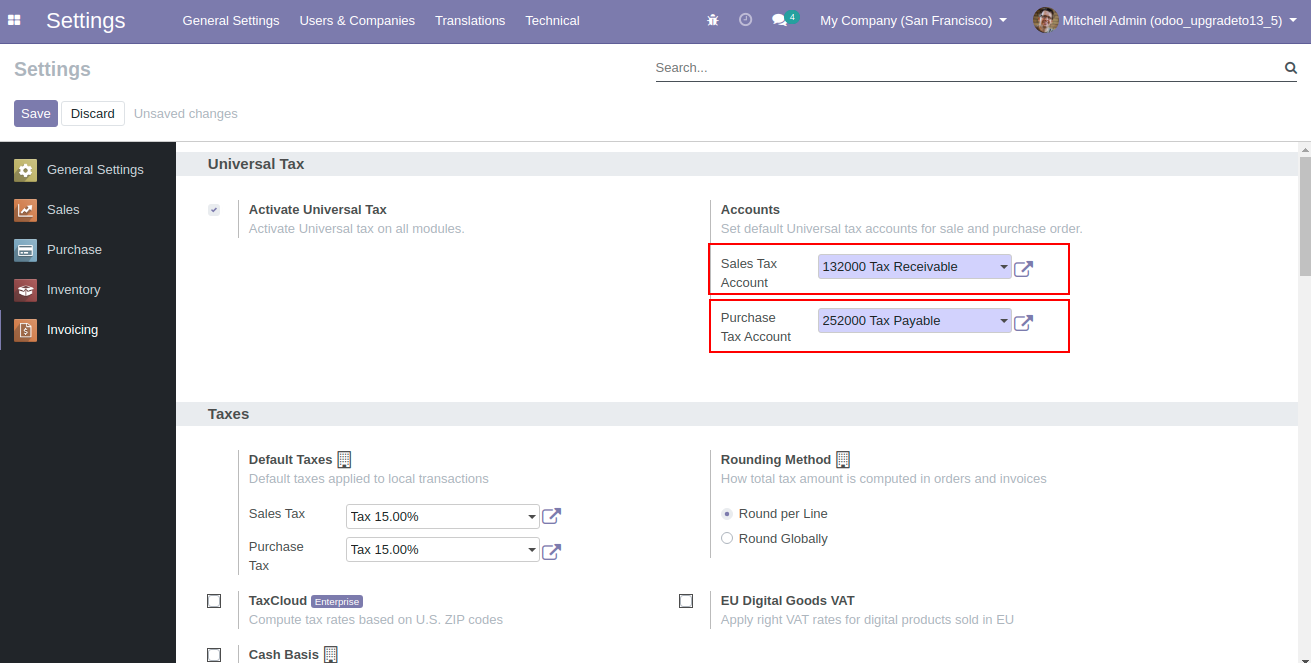Open the Technical menu
The width and height of the screenshot is (1311, 663).
click(x=552, y=20)
